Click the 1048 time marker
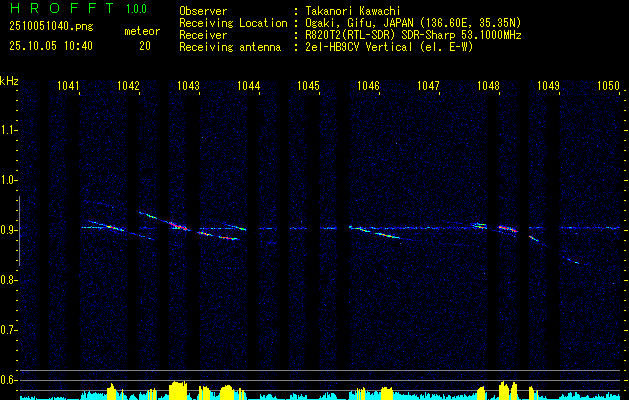Viewport: 629px width, 400px height. [x=488, y=86]
